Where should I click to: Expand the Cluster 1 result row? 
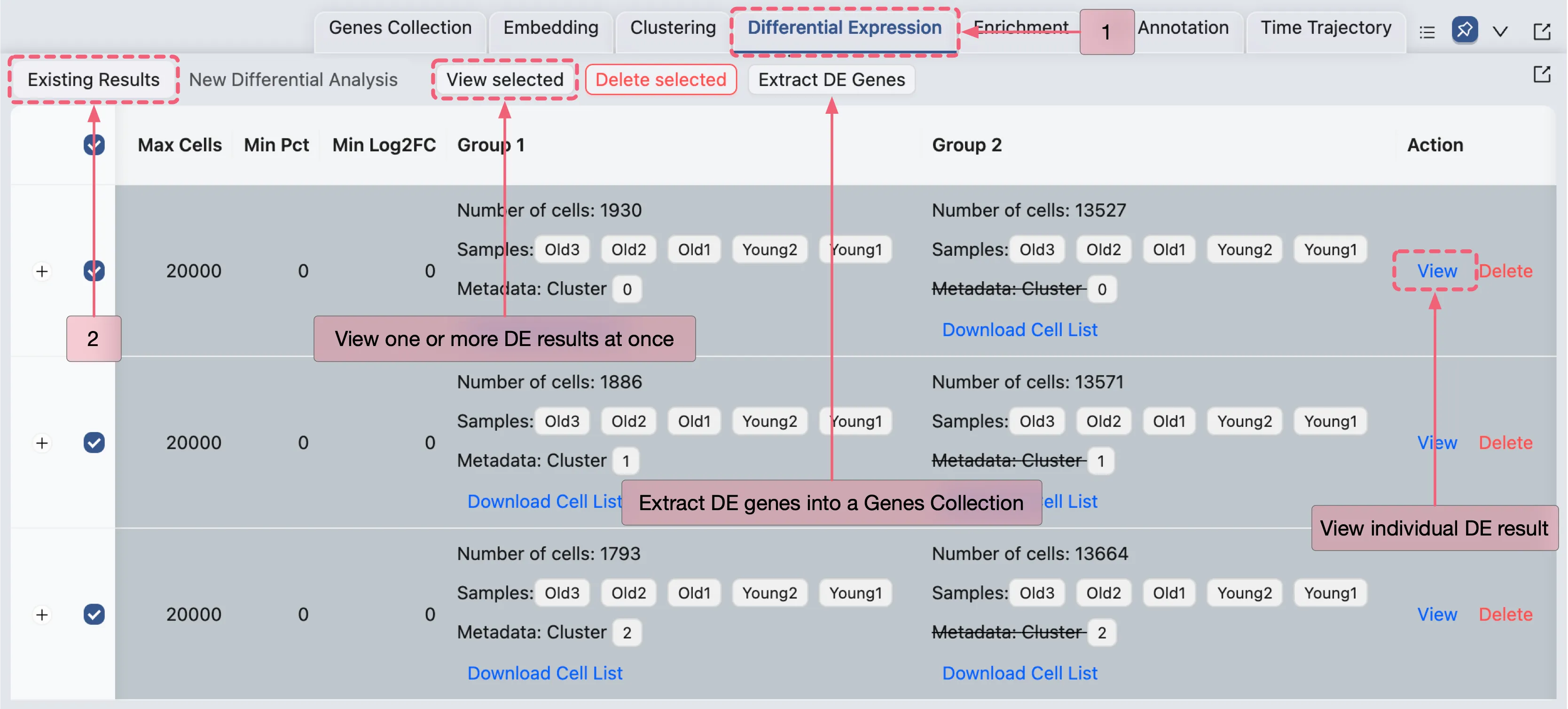42,443
